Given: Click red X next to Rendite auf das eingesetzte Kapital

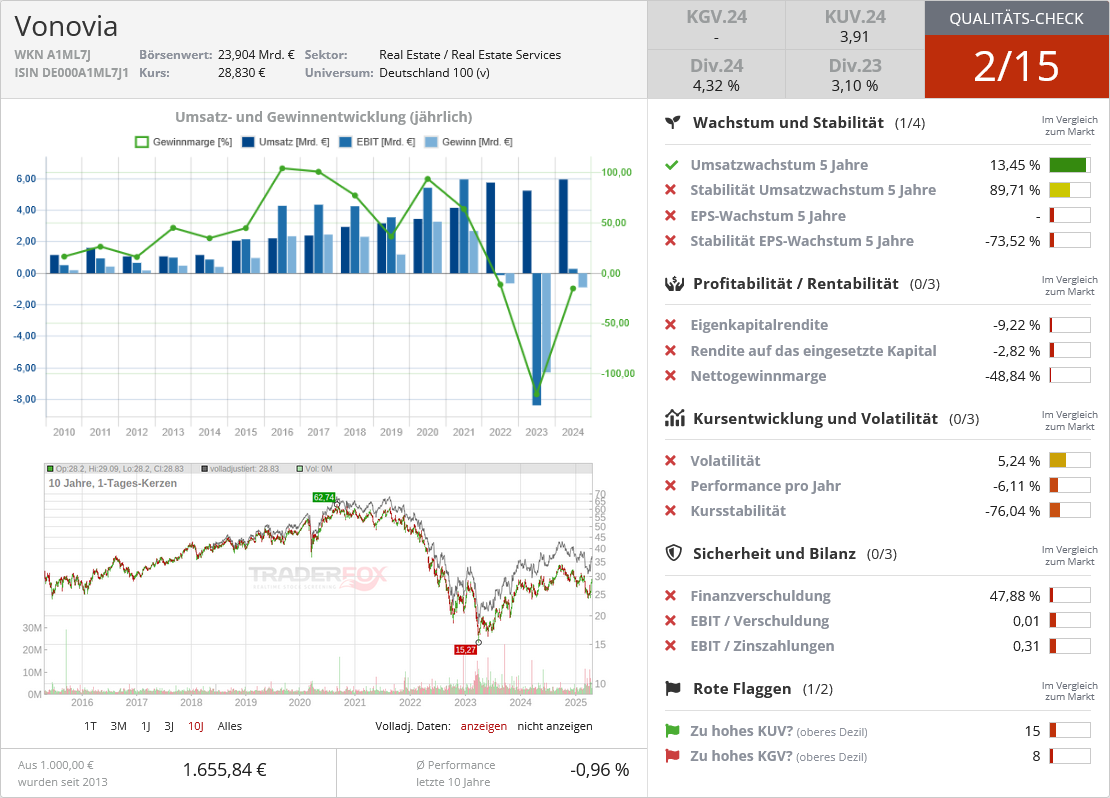Looking at the screenshot, I should coord(670,350).
